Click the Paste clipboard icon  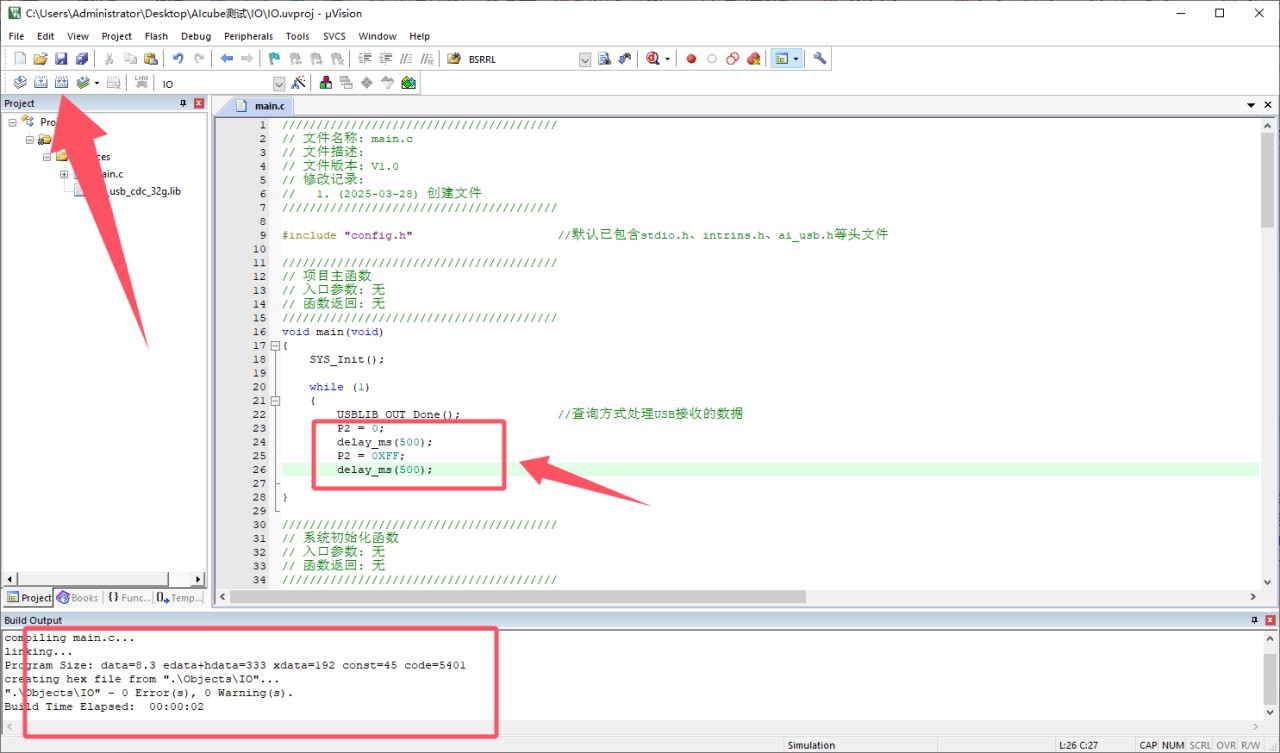pyautogui.click(x=151, y=59)
